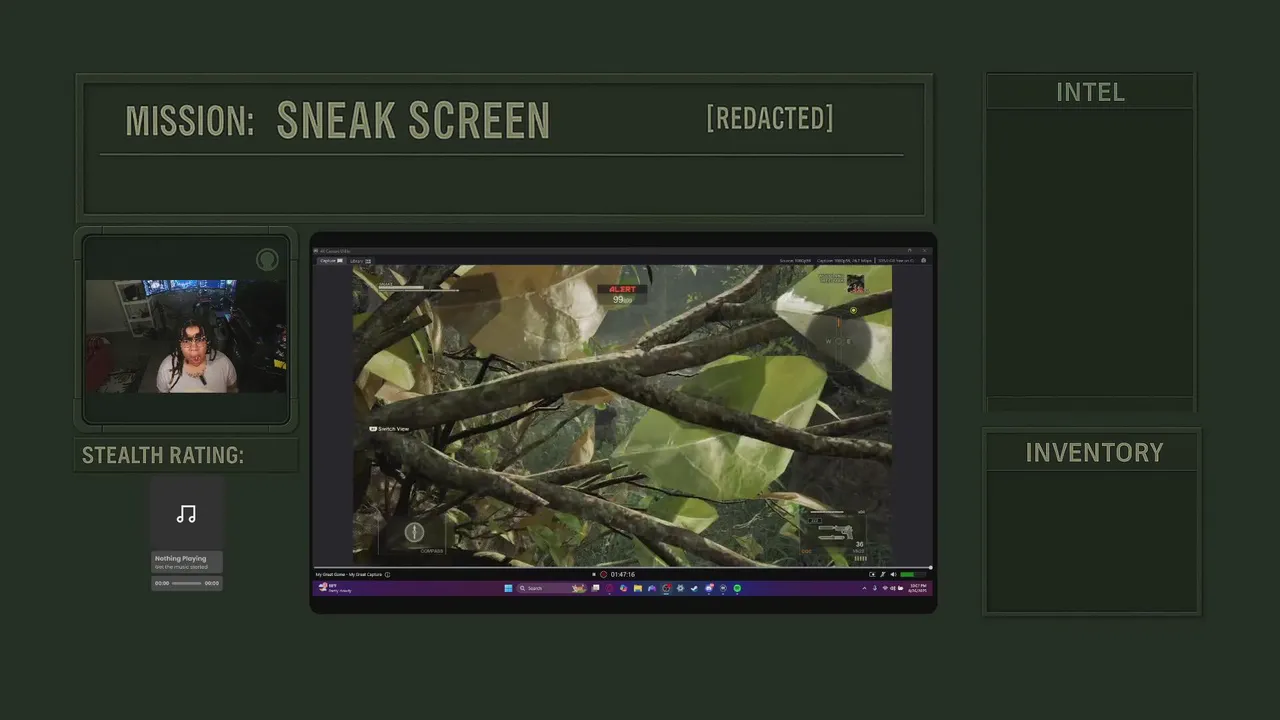This screenshot has height=720, width=1280.
Task: Click the snapshot icon in capture bar
Action: [872, 574]
